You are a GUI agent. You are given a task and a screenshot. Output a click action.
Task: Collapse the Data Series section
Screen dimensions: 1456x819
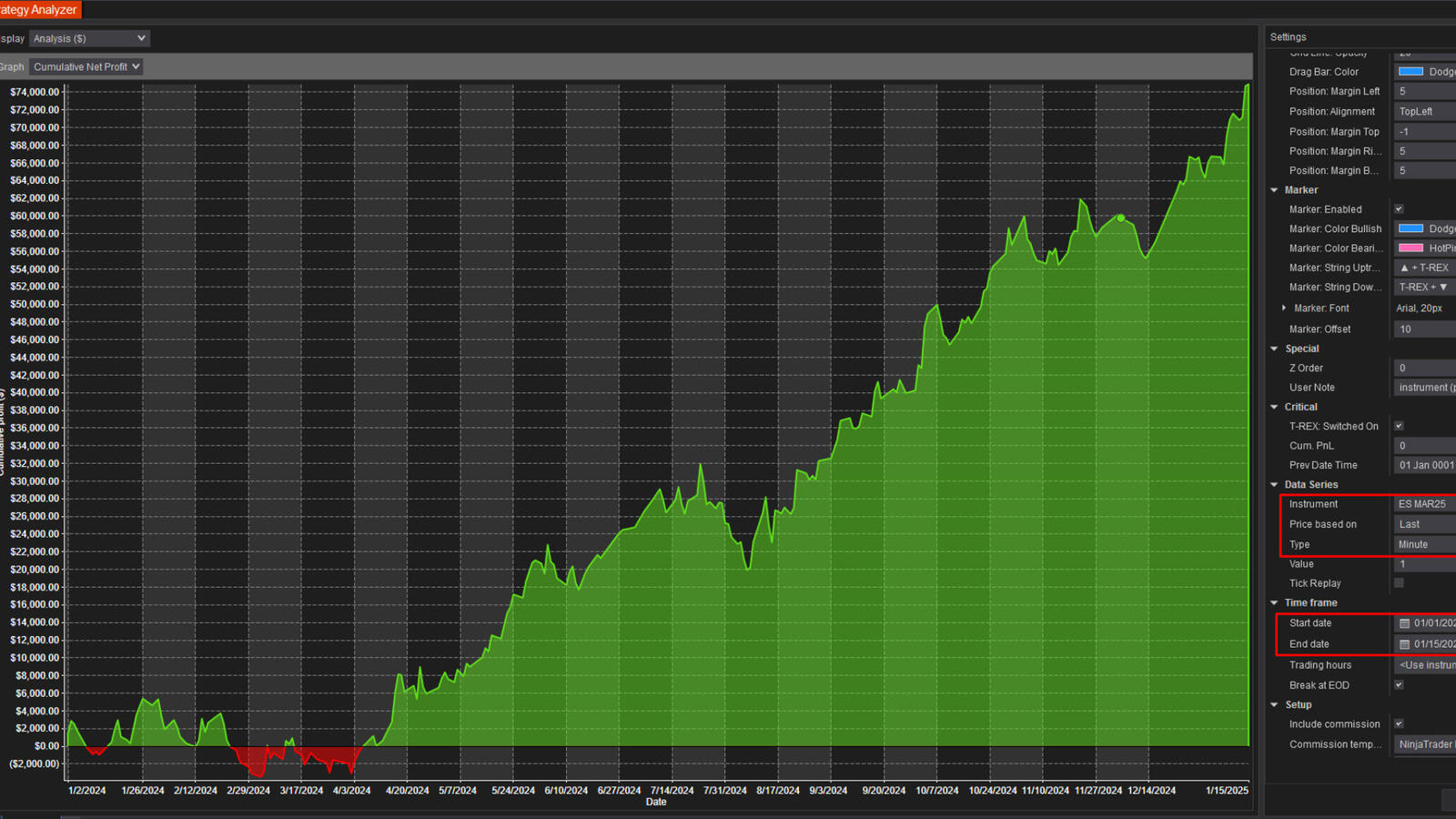pyautogui.click(x=1274, y=485)
